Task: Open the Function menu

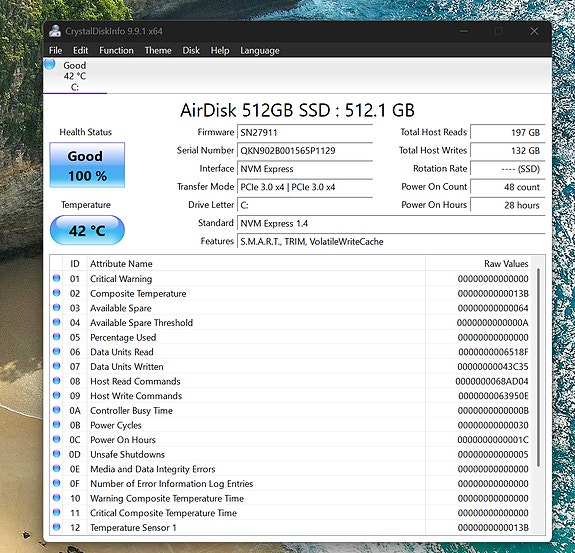Action: tap(116, 50)
